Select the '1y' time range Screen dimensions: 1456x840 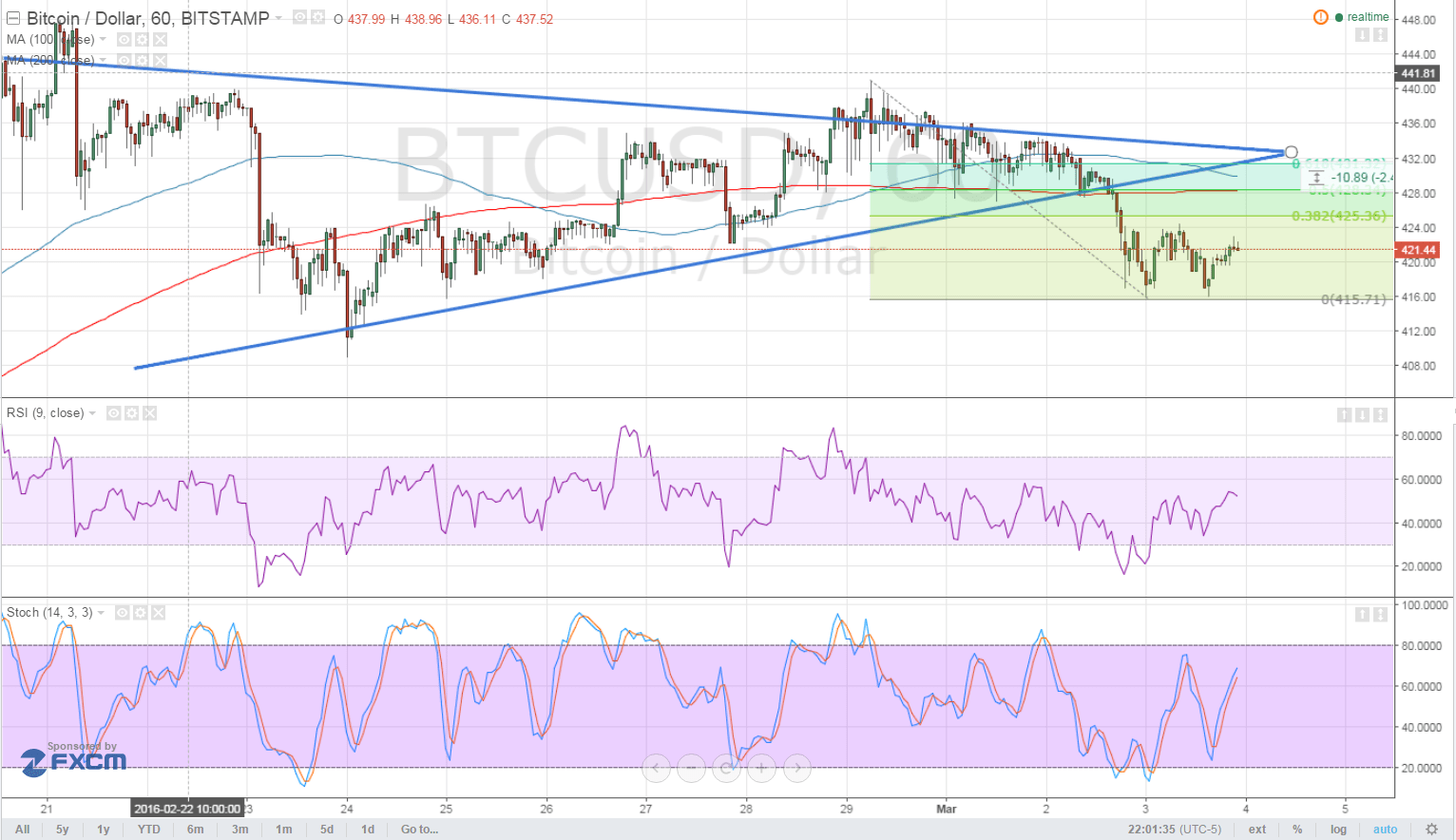pos(104,830)
